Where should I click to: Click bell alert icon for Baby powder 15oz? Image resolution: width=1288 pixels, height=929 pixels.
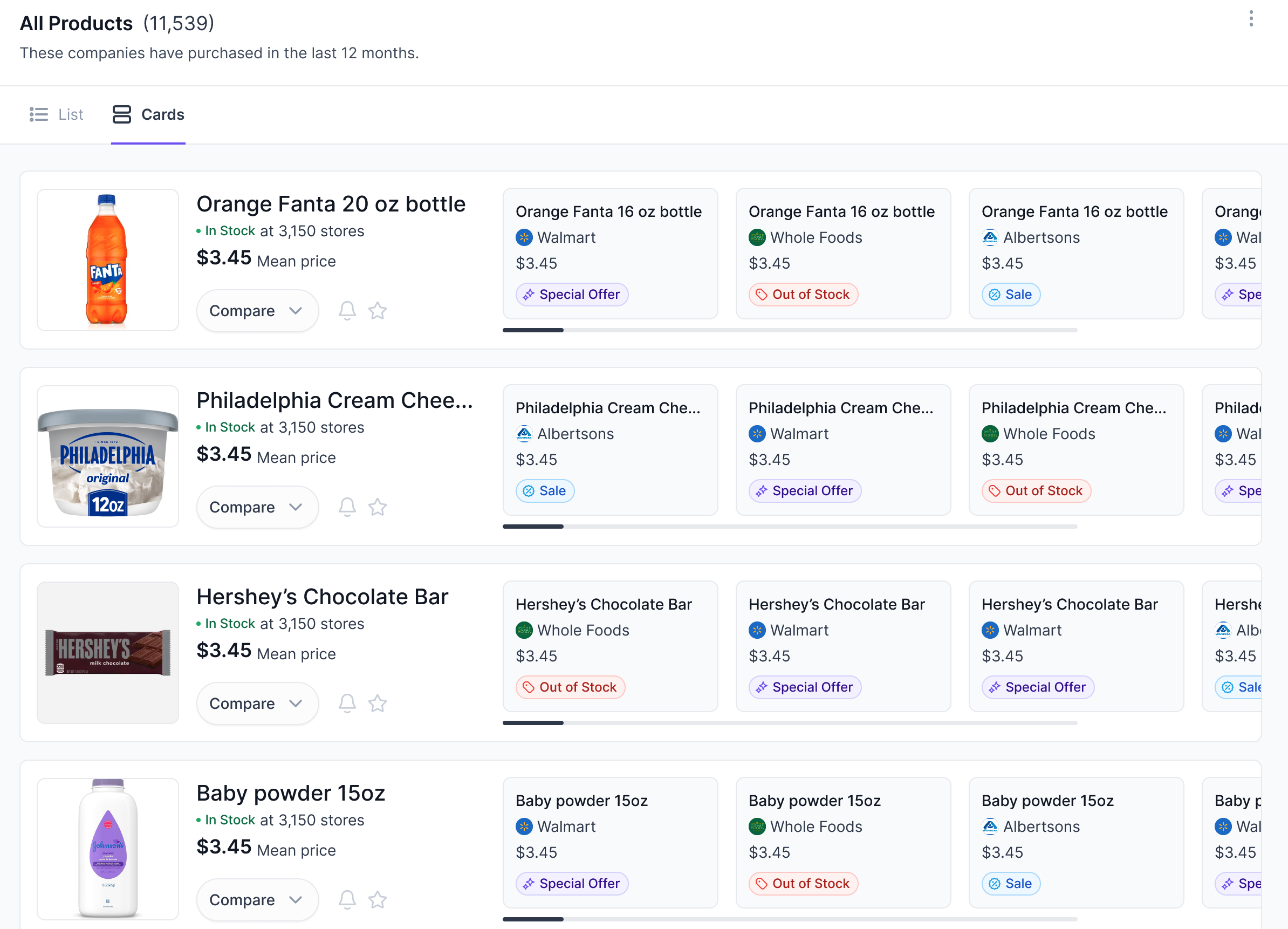(x=347, y=899)
